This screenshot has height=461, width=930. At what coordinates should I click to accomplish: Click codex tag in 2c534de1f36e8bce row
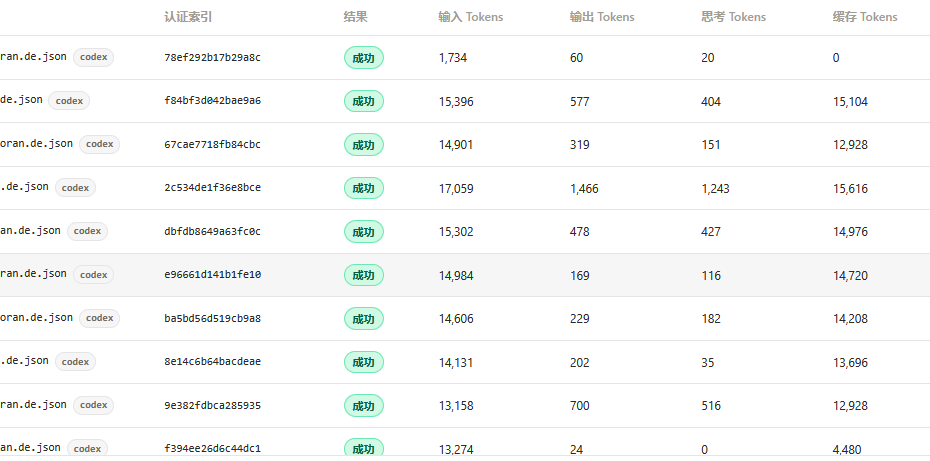75,188
